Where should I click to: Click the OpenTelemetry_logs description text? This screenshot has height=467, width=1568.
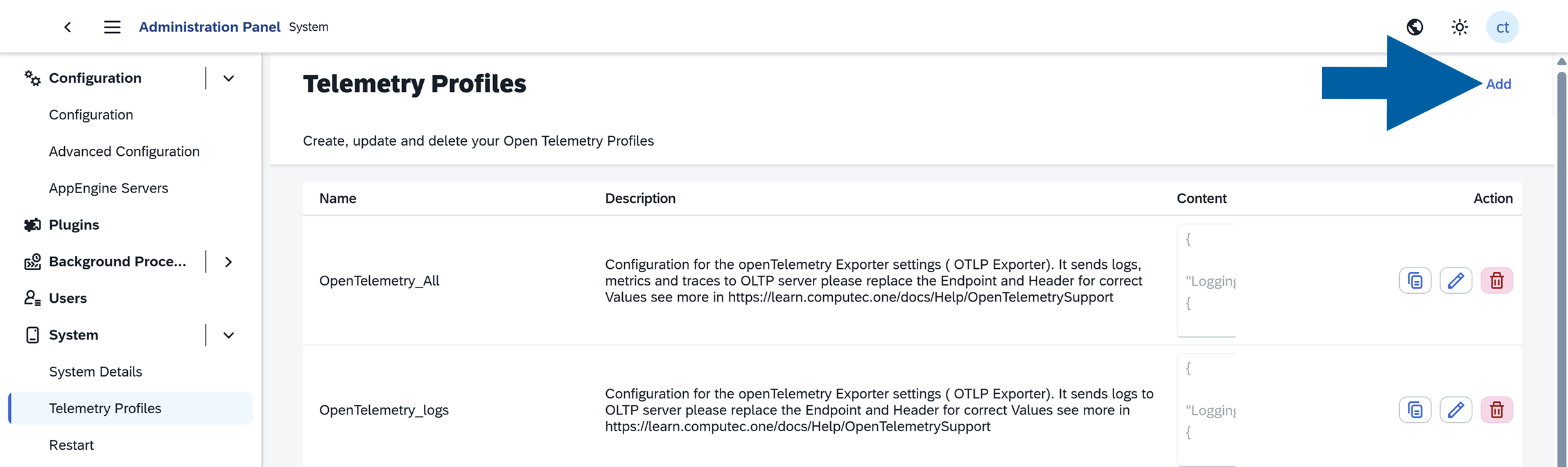[880, 410]
